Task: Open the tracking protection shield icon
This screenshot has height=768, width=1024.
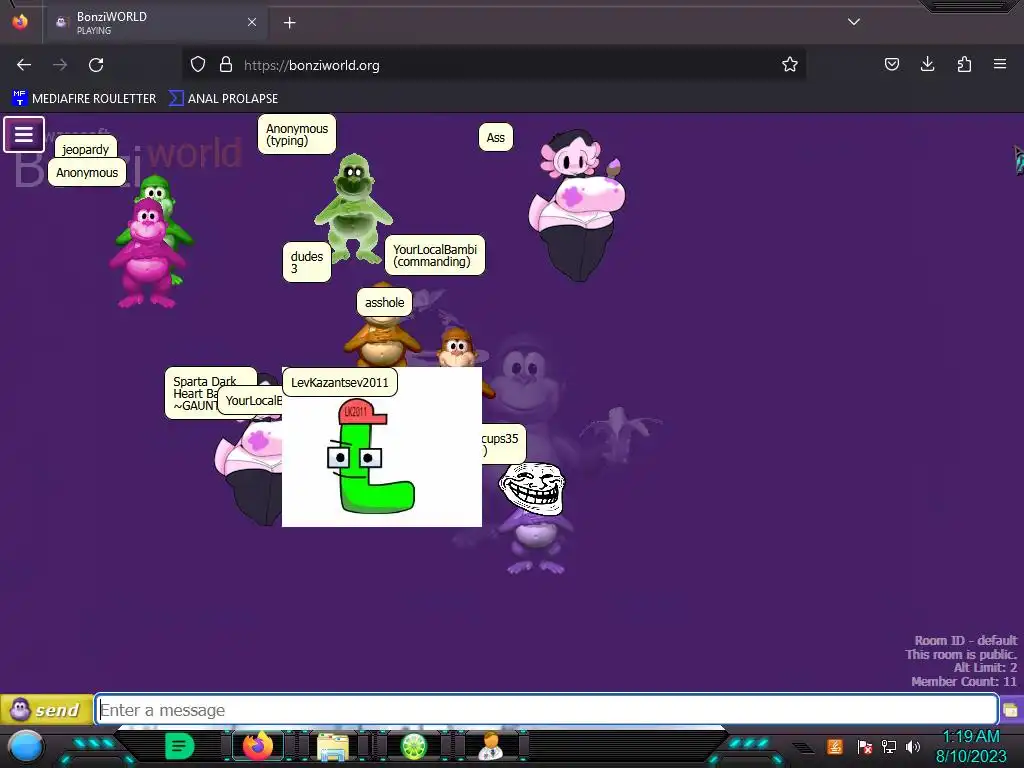Action: pyautogui.click(x=198, y=65)
